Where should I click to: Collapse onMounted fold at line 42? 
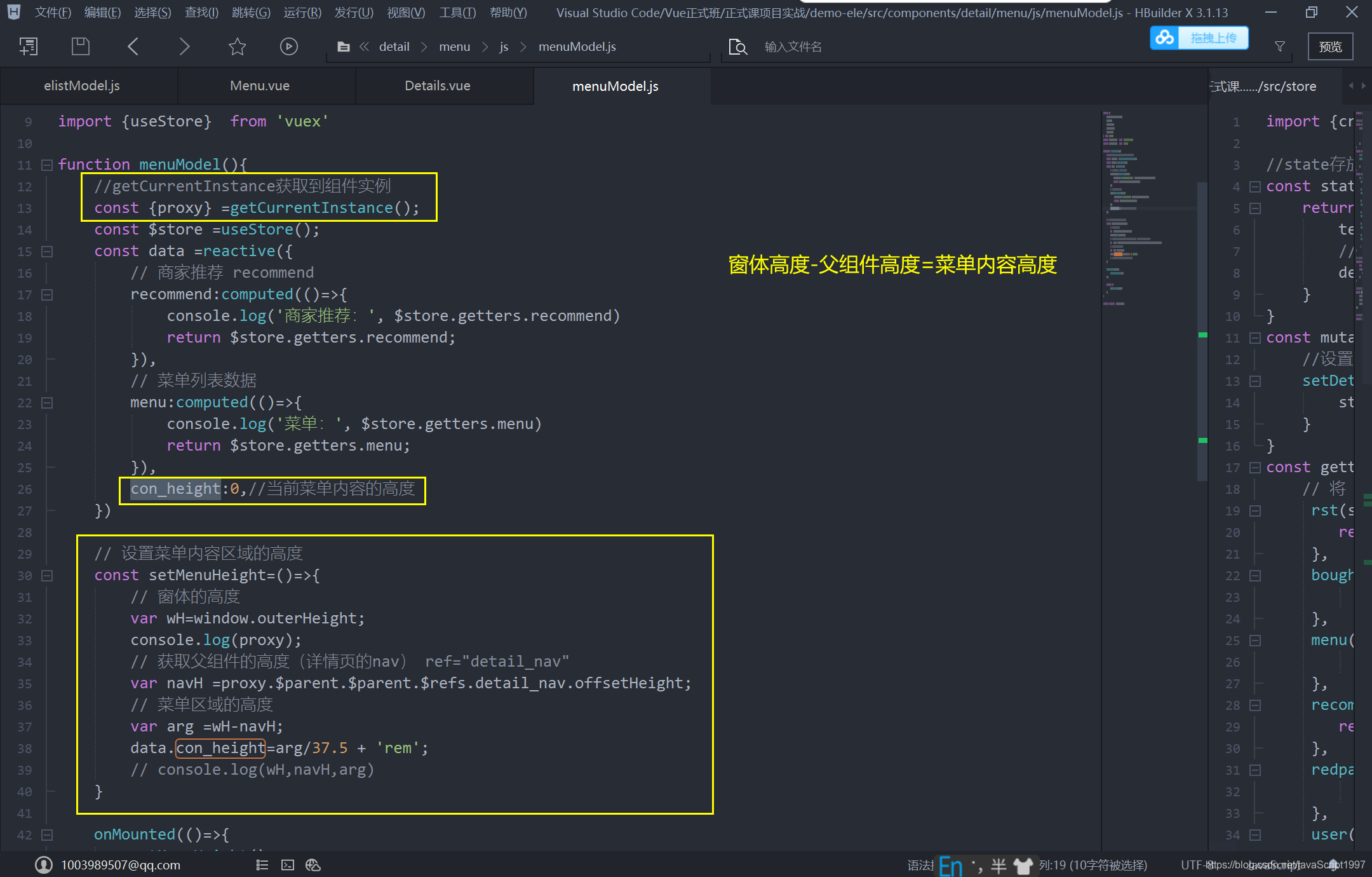(46, 835)
